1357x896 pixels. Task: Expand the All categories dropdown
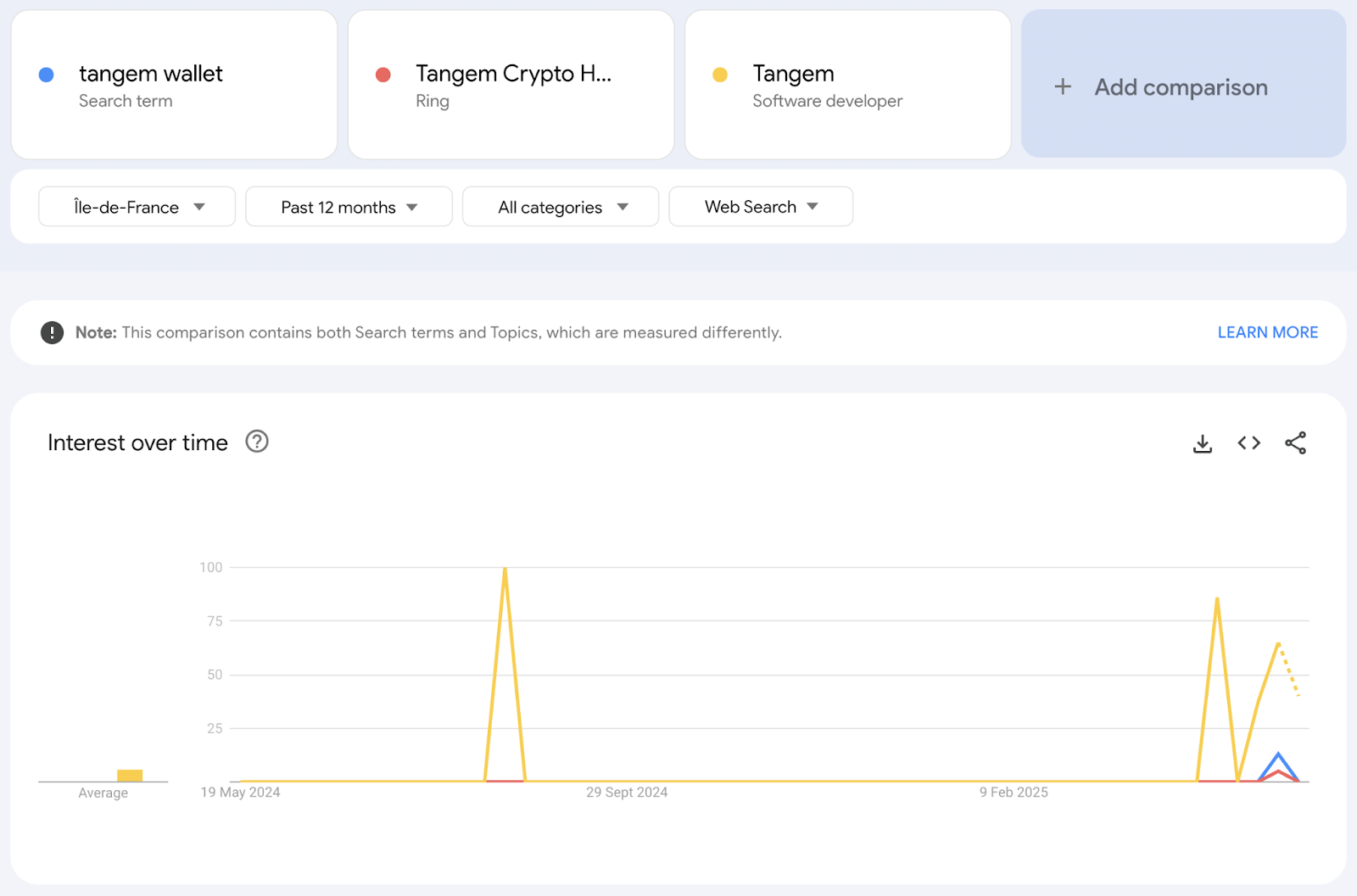tap(561, 207)
